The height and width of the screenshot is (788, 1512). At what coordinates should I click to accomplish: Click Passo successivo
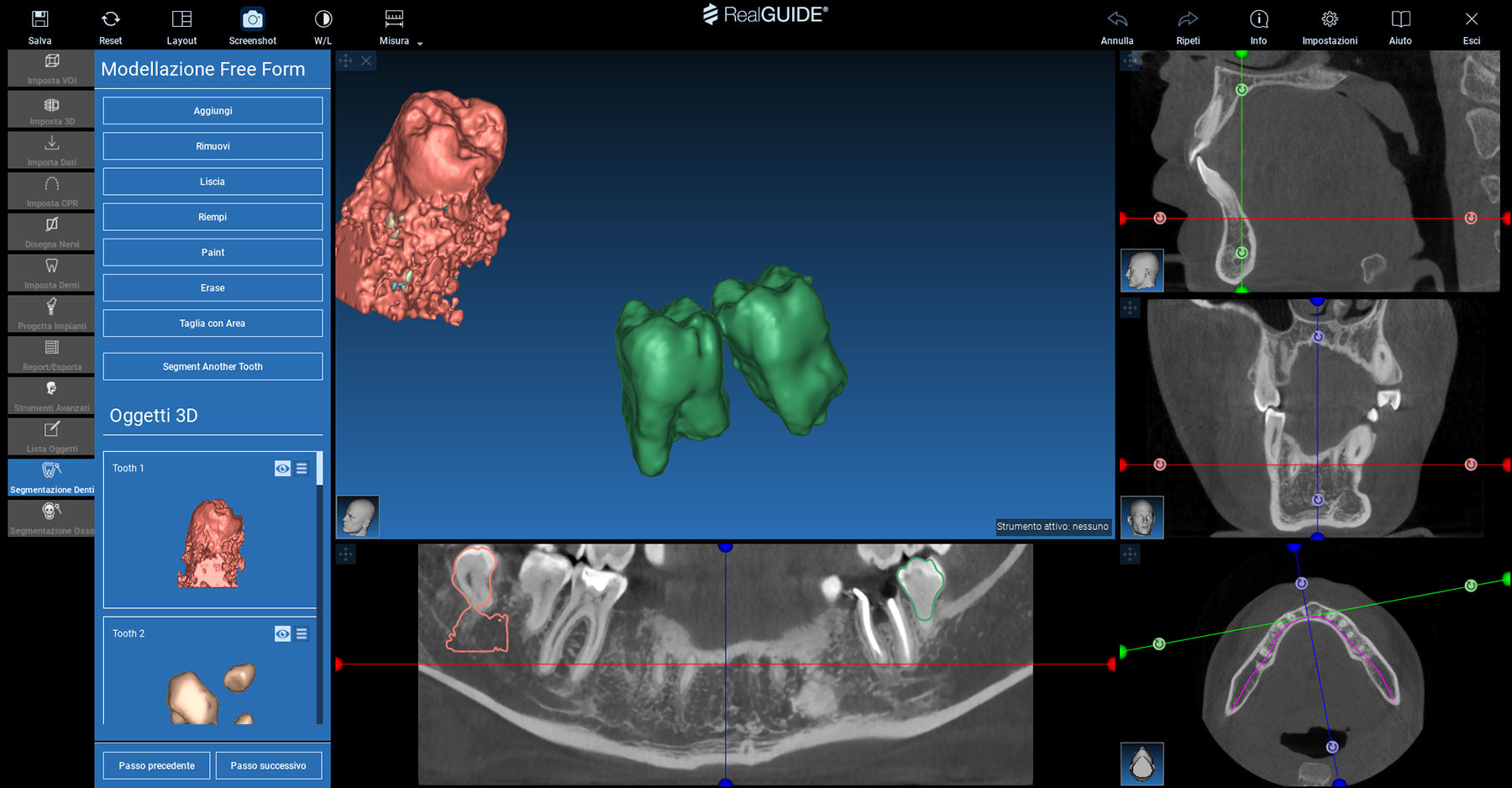coord(269,765)
